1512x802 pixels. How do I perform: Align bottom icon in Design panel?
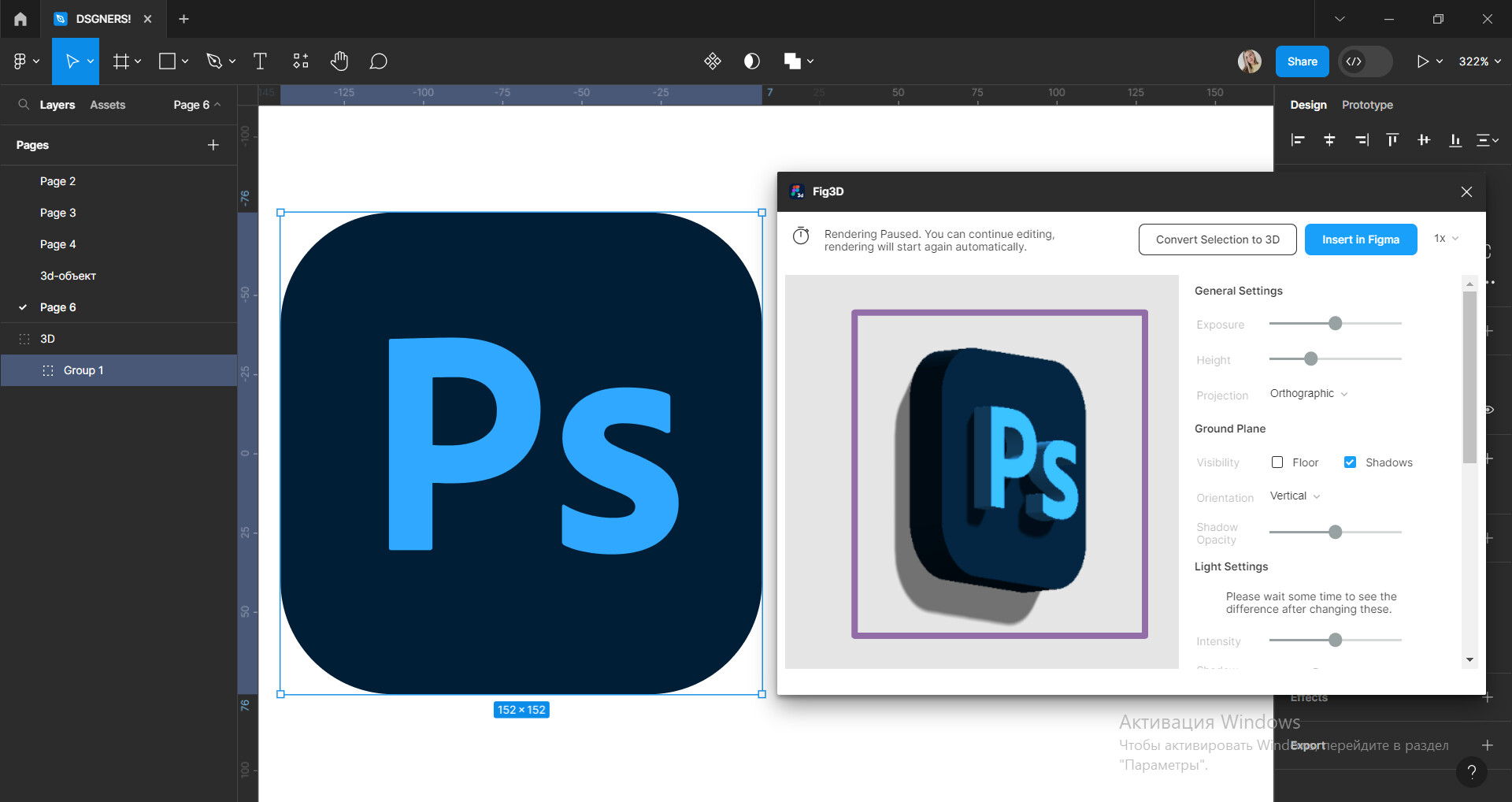[1455, 140]
